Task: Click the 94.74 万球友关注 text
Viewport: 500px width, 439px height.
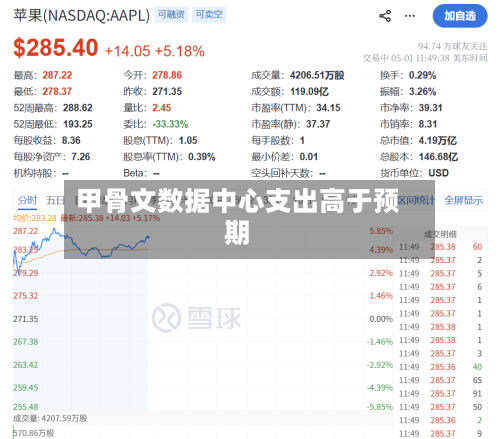Action: coord(453,46)
